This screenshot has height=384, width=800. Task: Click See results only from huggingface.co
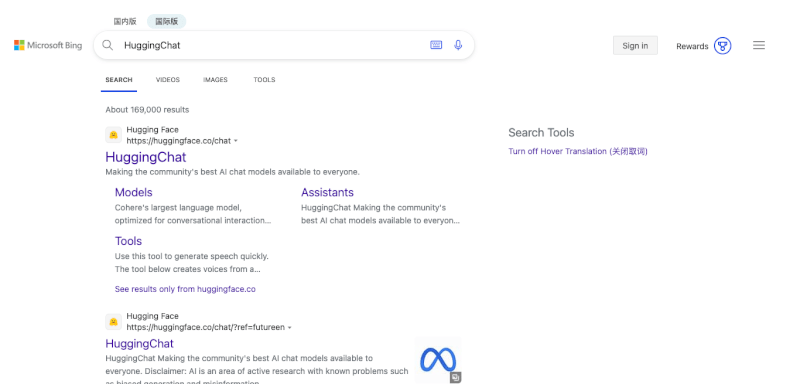coord(185,289)
